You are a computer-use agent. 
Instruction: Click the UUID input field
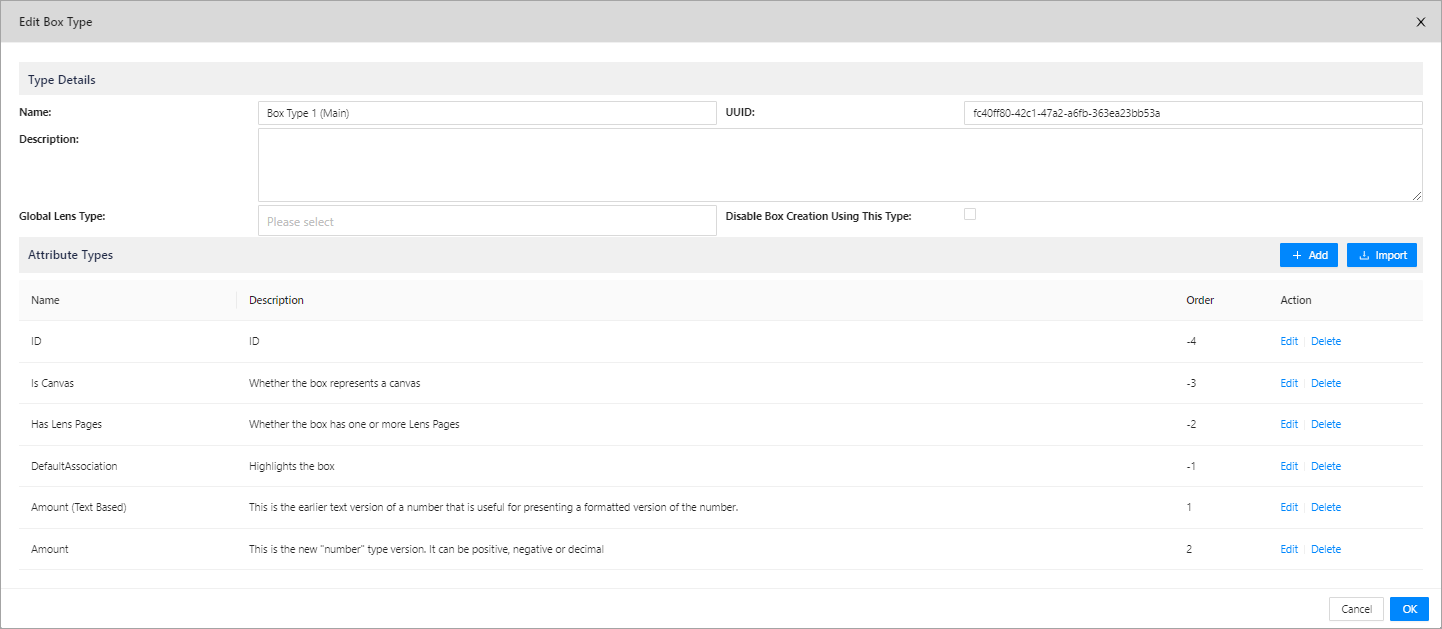(x=1191, y=113)
